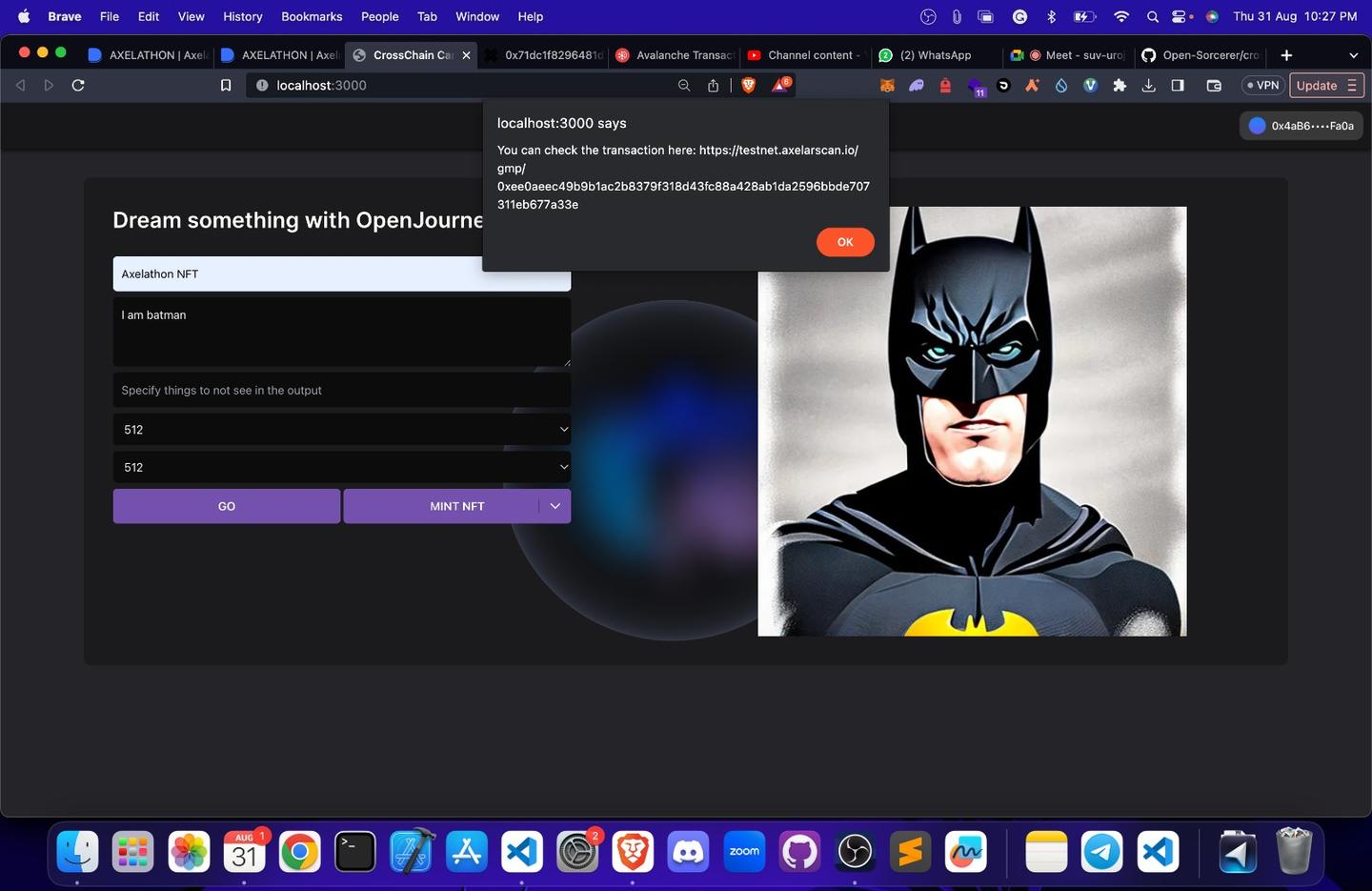
Task: Open the Extensions puzzle piece menu
Action: [x=1120, y=85]
